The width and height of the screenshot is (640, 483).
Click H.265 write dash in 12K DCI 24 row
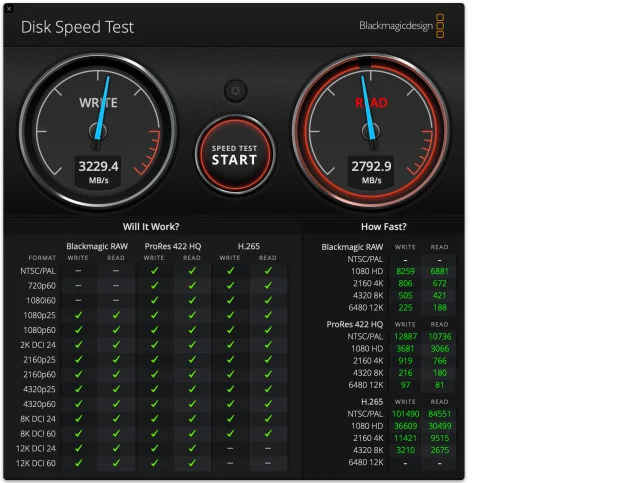tap(230, 448)
